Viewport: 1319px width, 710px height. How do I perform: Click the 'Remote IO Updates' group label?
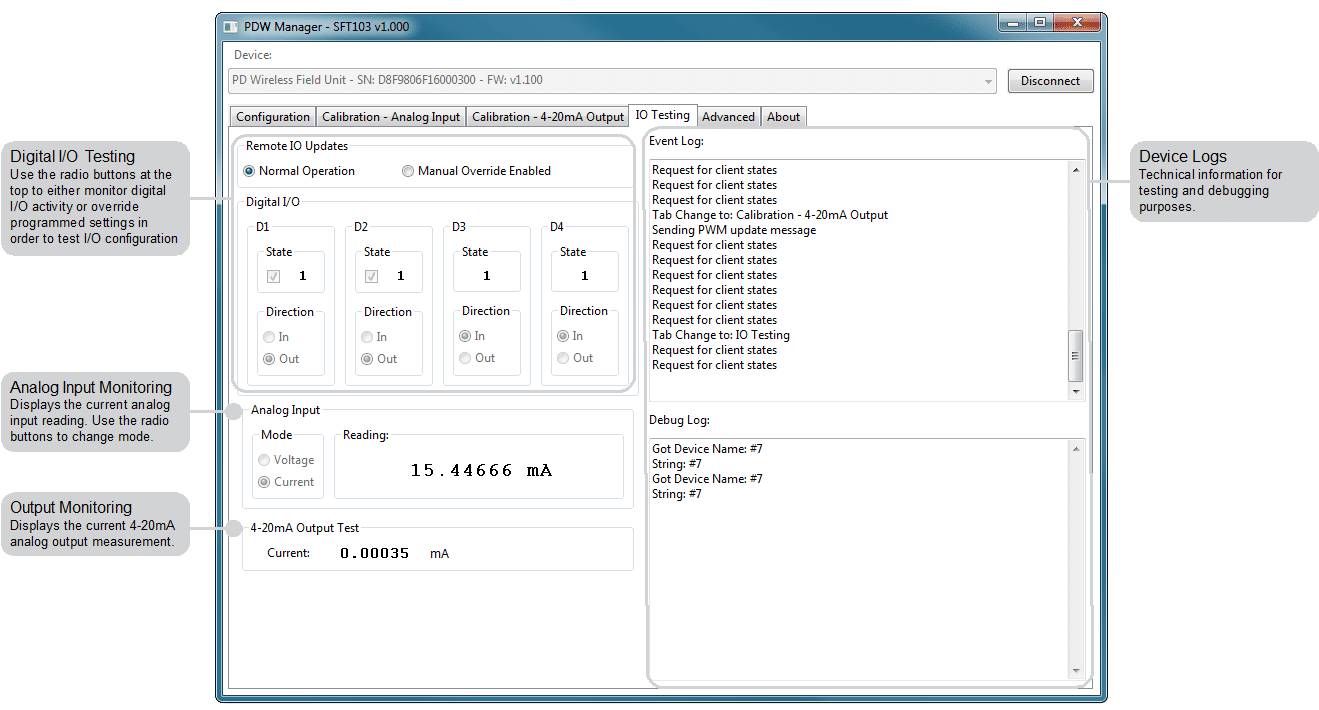(297, 146)
